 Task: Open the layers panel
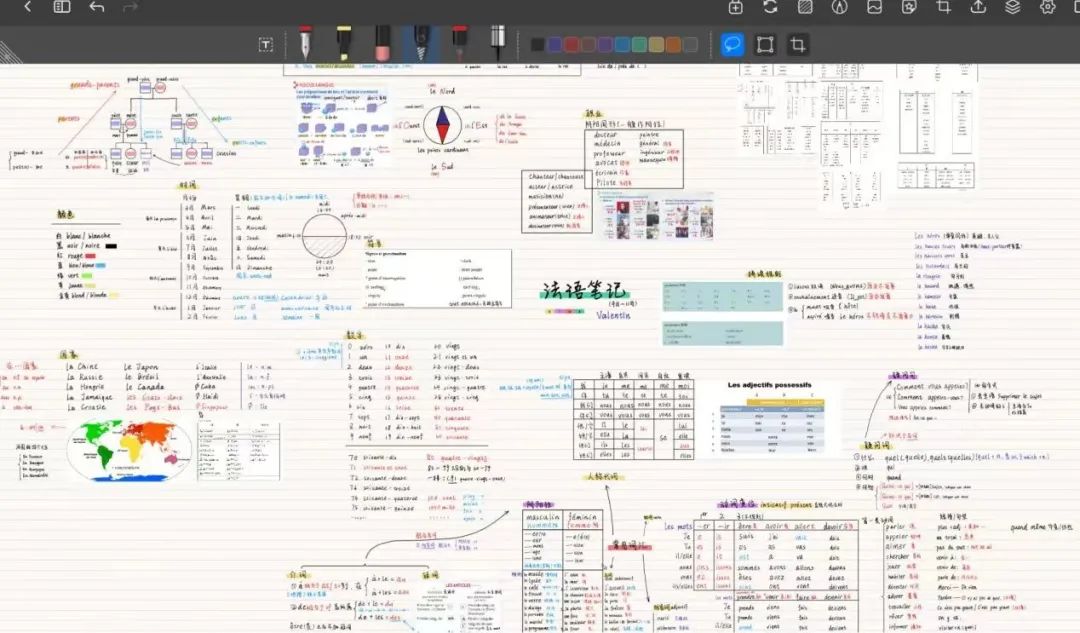tap(1013, 7)
